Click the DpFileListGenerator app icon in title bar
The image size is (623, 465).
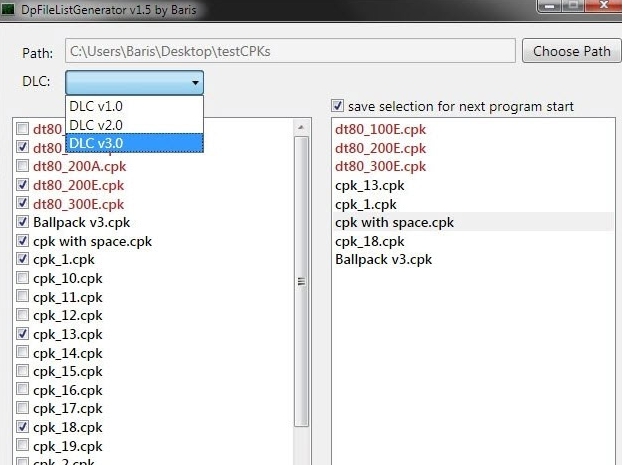[x=8, y=9]
